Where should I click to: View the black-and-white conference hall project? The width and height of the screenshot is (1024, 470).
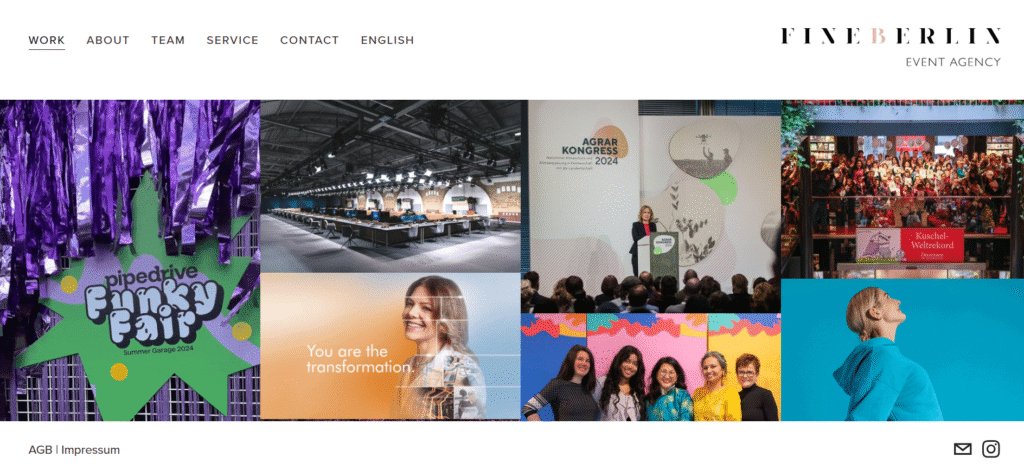click(x=391, y=186)
